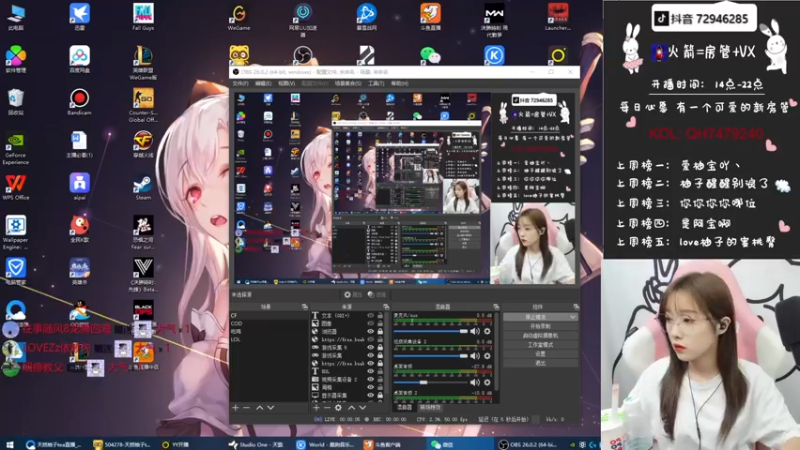Hide the 显示器采集 source
The width and height of the screenshot is (800, 450).
click(x=370, y=395)
